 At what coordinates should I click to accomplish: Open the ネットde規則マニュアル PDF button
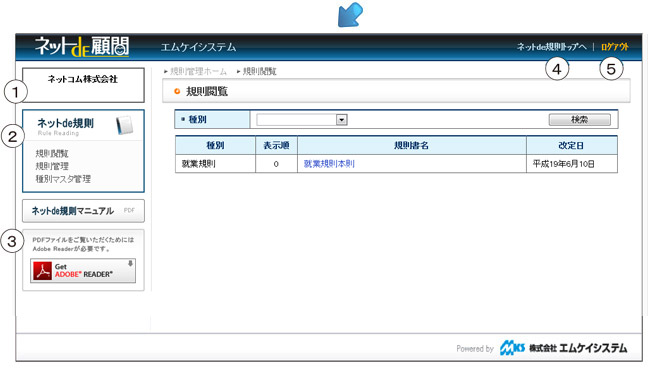click(x=83, y=211)
